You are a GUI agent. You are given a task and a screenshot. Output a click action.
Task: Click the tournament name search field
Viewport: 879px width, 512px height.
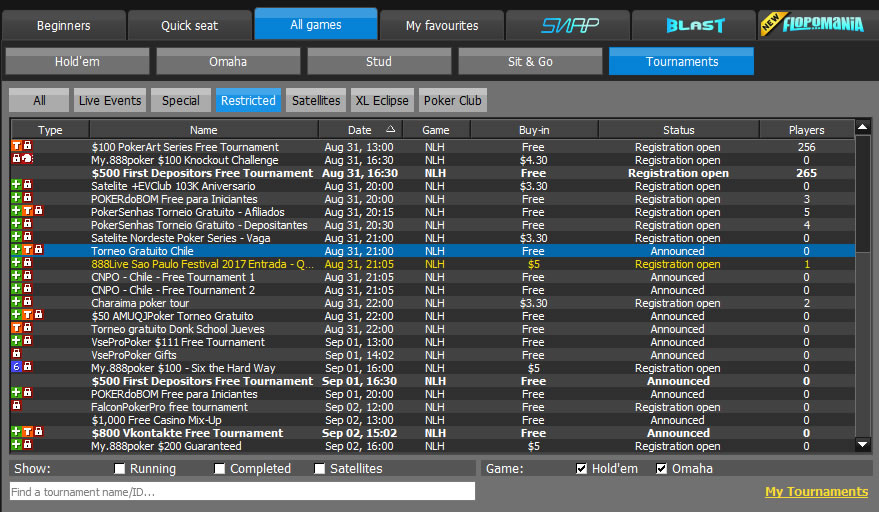tap(242, 491)
